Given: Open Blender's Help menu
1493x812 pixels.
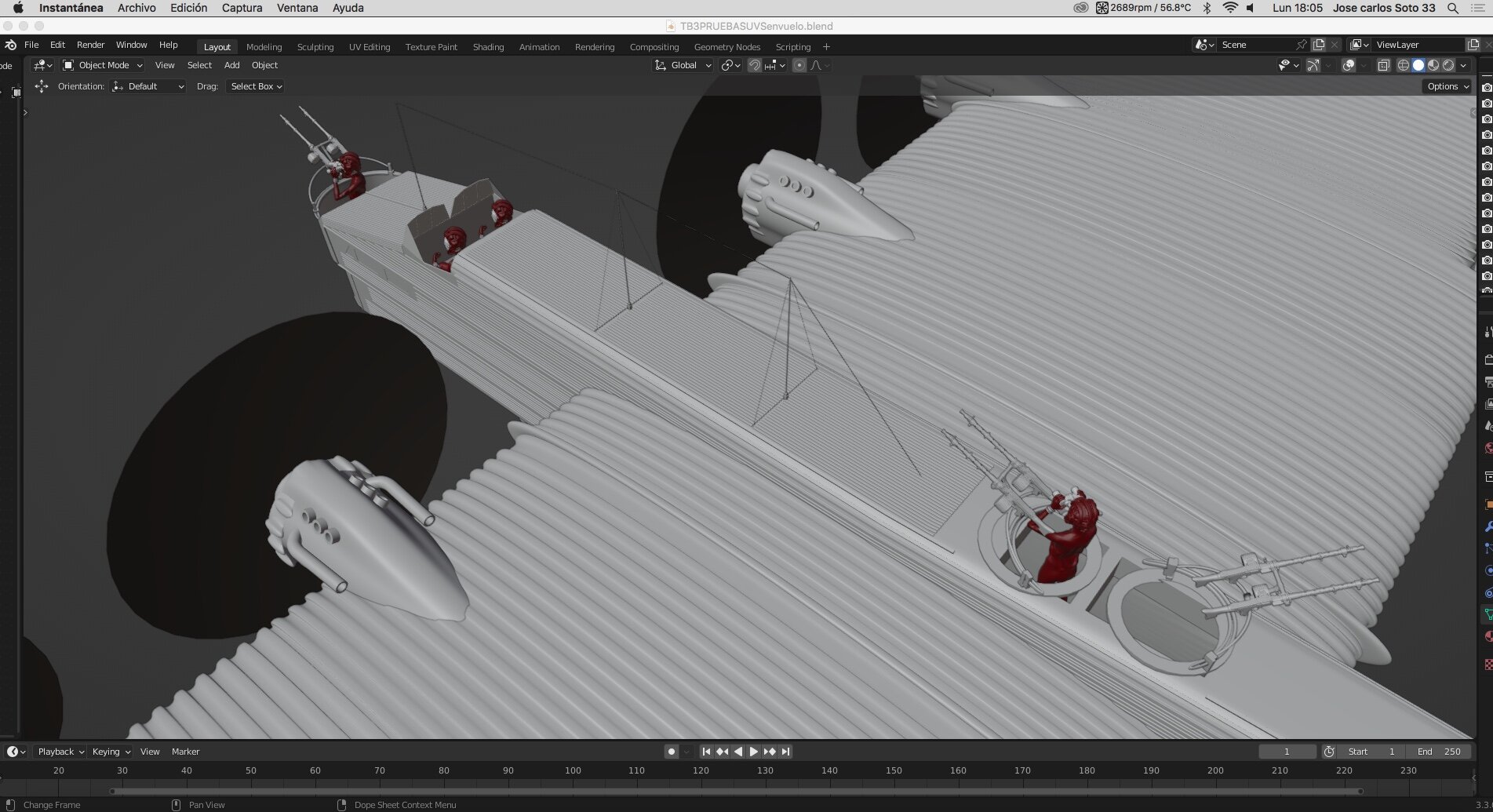Looking at the screenshot, I should (168, 45).
